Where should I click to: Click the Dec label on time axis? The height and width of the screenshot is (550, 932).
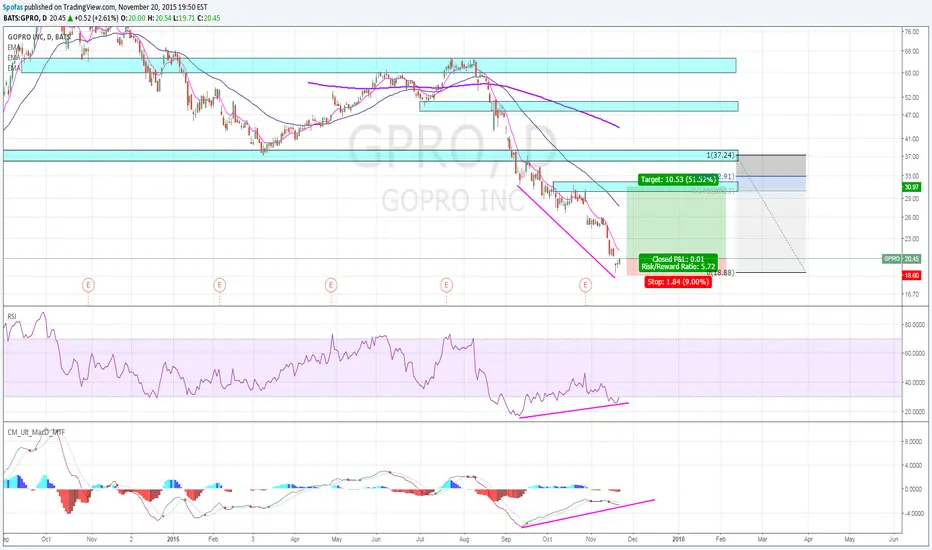(632, 539)
